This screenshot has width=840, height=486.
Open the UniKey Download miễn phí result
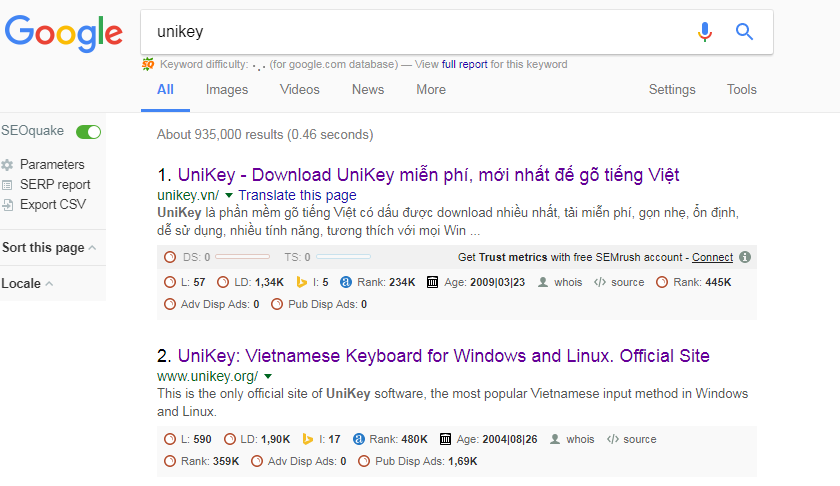pos(428,175)
